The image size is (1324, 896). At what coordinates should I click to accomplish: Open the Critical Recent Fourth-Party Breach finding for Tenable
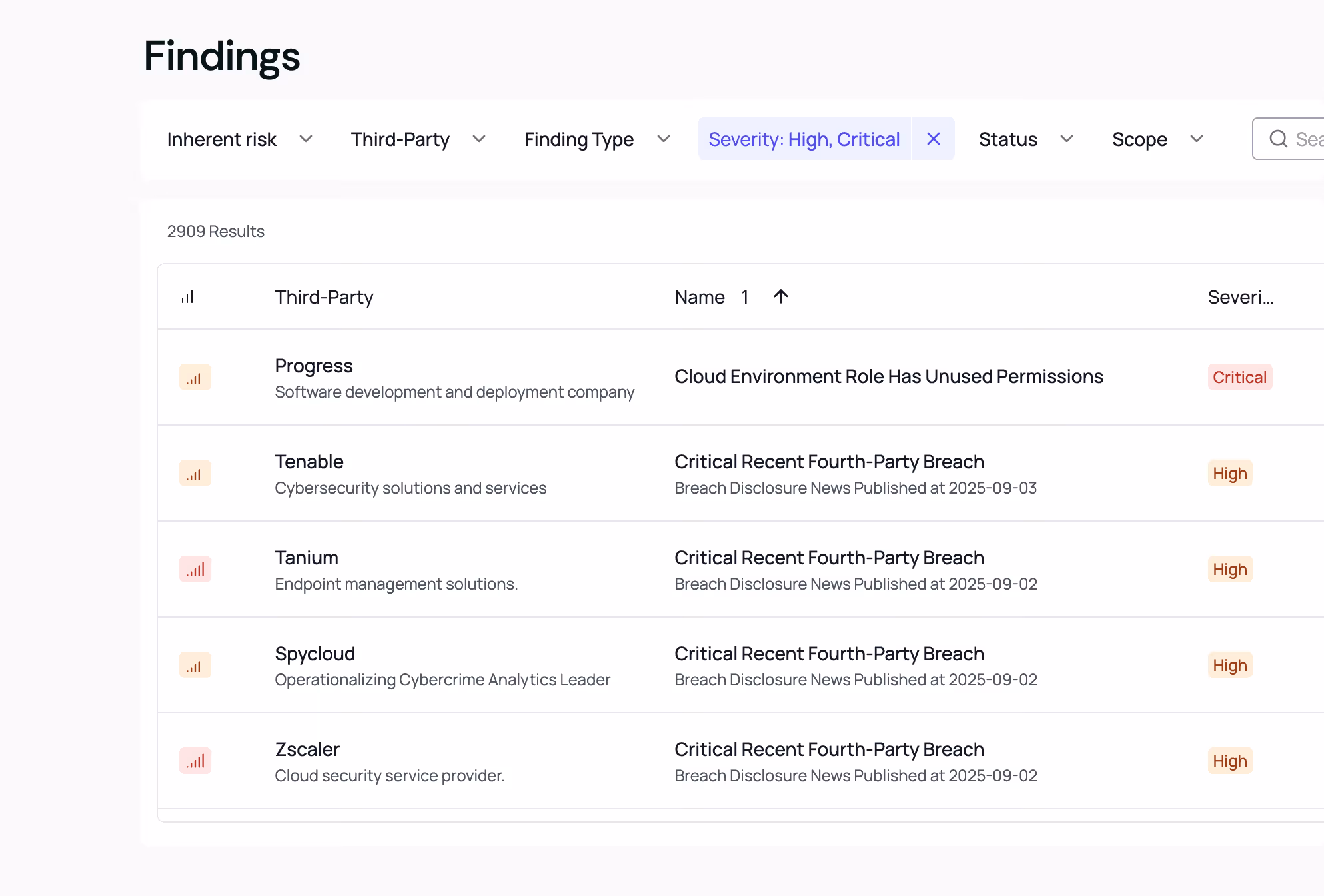tap(829, 462)
